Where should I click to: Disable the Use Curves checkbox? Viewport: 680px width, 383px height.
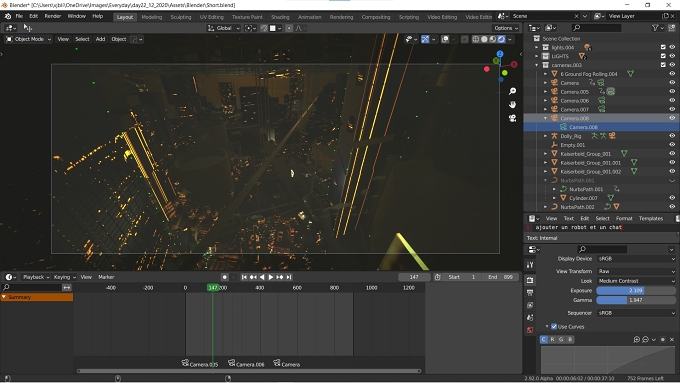tap(554, 327)
